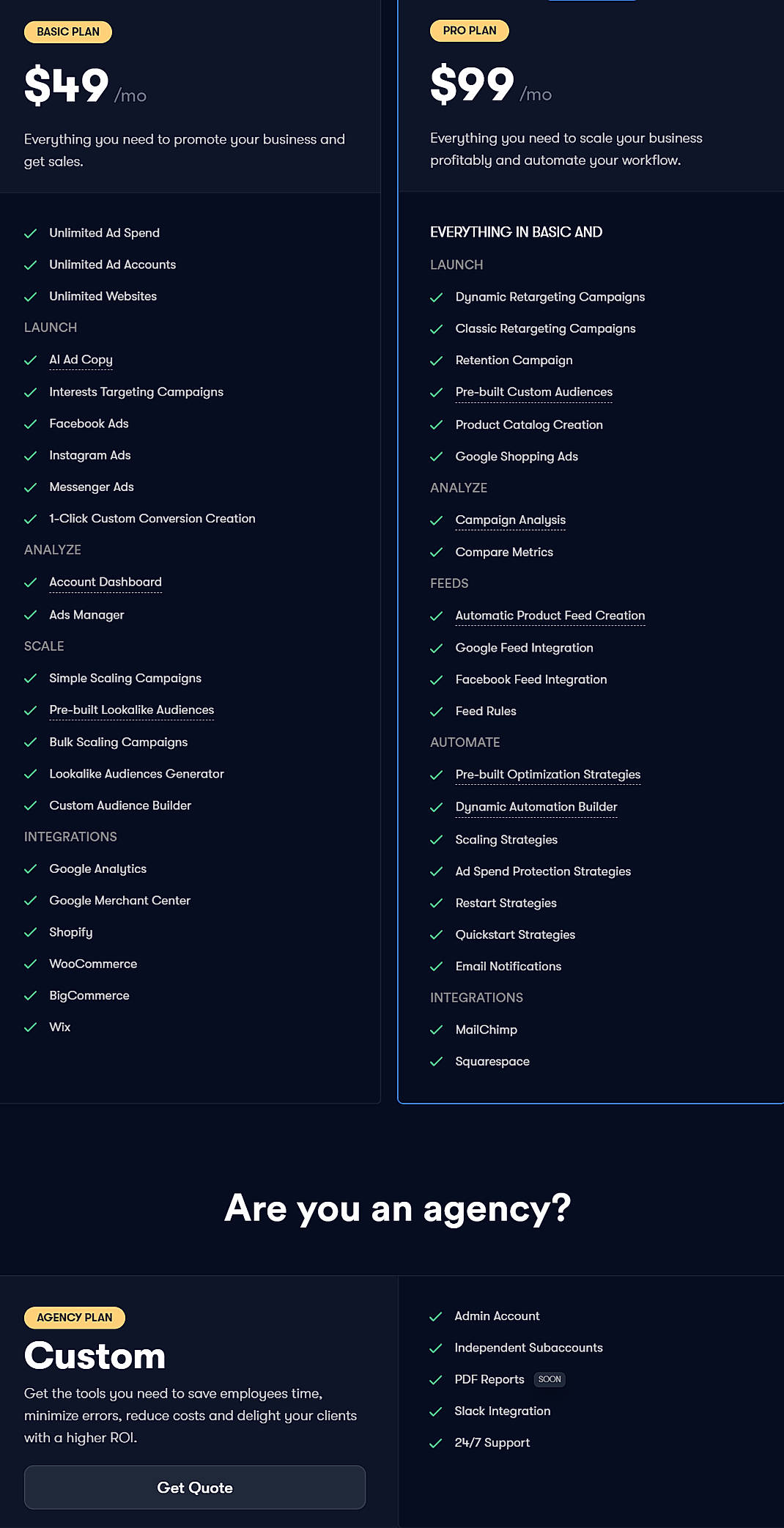Click the checkmark next to Unlimited Ad Spend
784x1528 pixels.
[31, 233]
